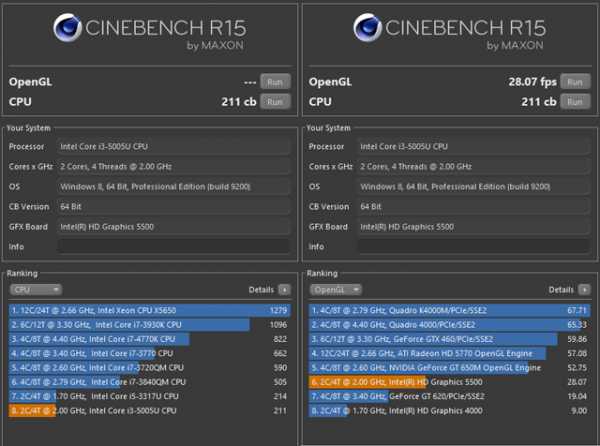Select the Intel Core i7-3720QM CPU ranking row
The height and width of the screenshot is (446, 600).
(149, 368)
